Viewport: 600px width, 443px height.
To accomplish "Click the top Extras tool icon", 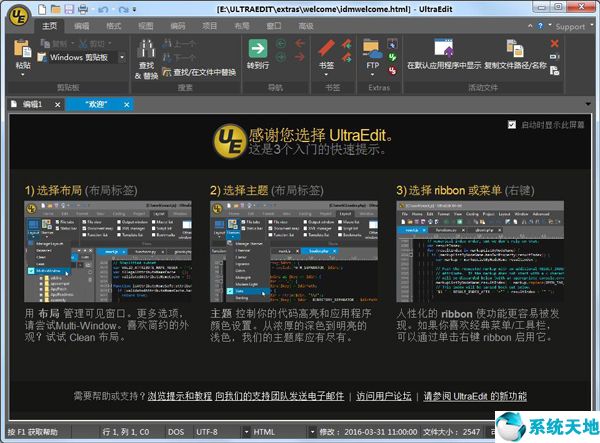I will click(392, 44).
